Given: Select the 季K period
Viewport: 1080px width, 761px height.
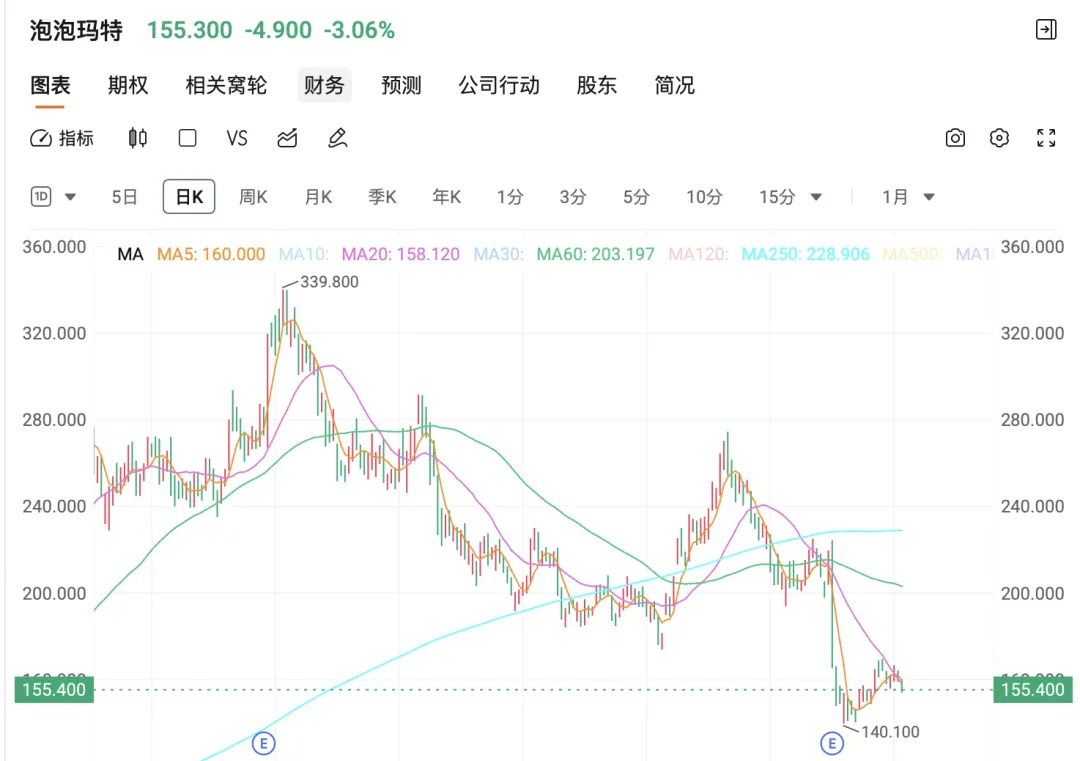Looking at the screenshot, I should coord(382,197).
